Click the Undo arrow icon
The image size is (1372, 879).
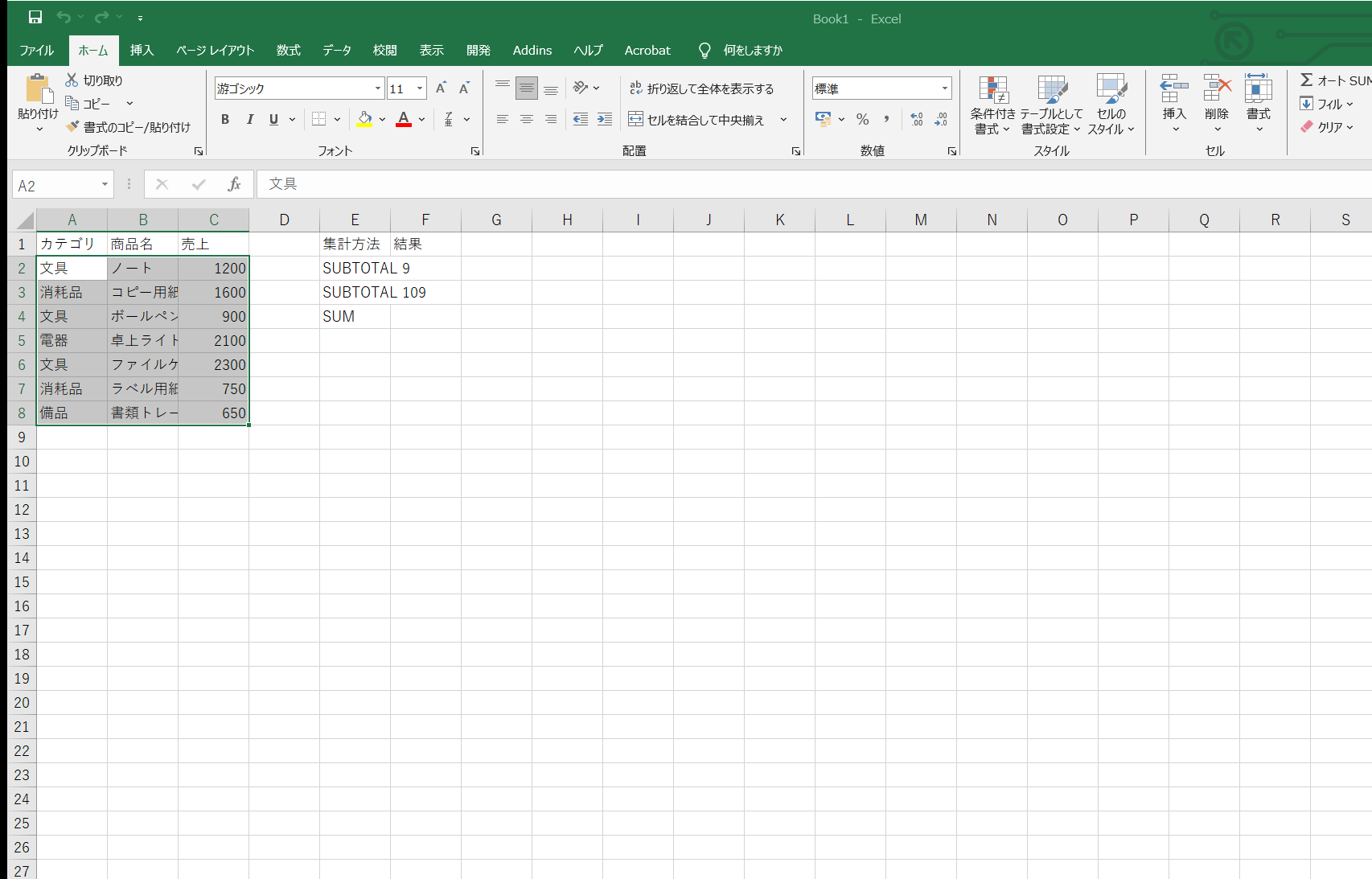pyautogui.click(x=64, y=17)
